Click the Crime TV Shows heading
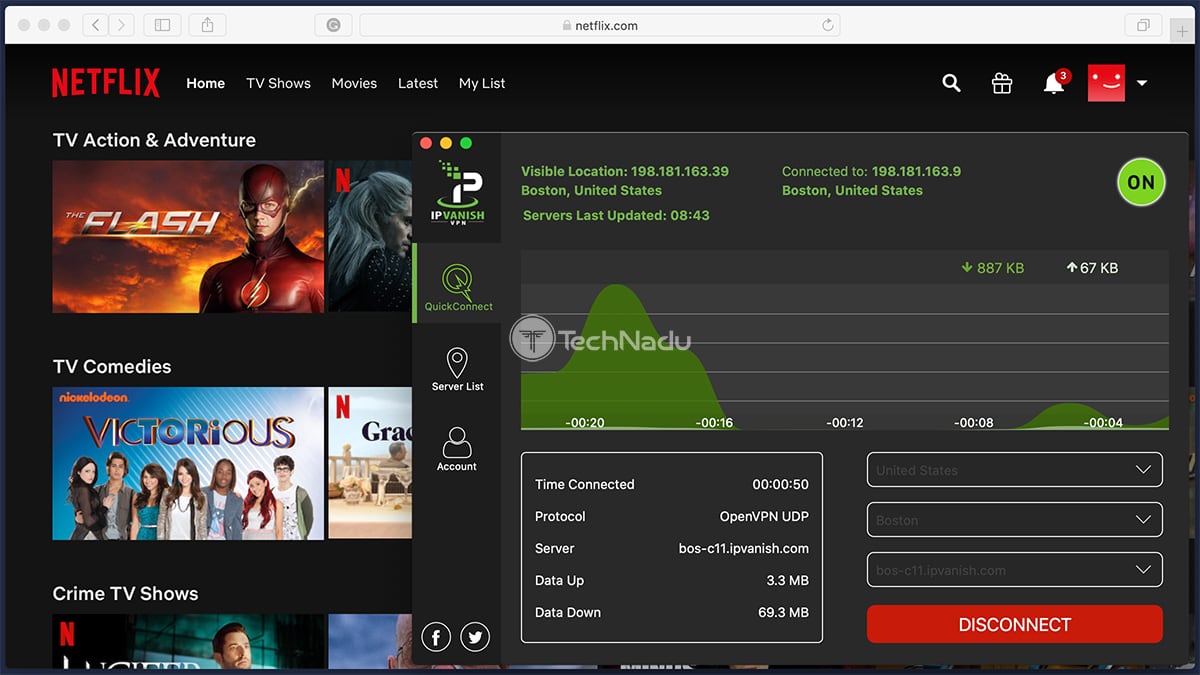Viewport: 1200px width, 675px height. 125,593
